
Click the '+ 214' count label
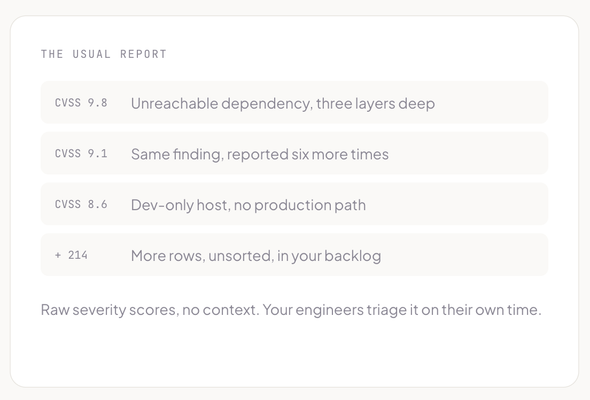(x=71, y=255)
